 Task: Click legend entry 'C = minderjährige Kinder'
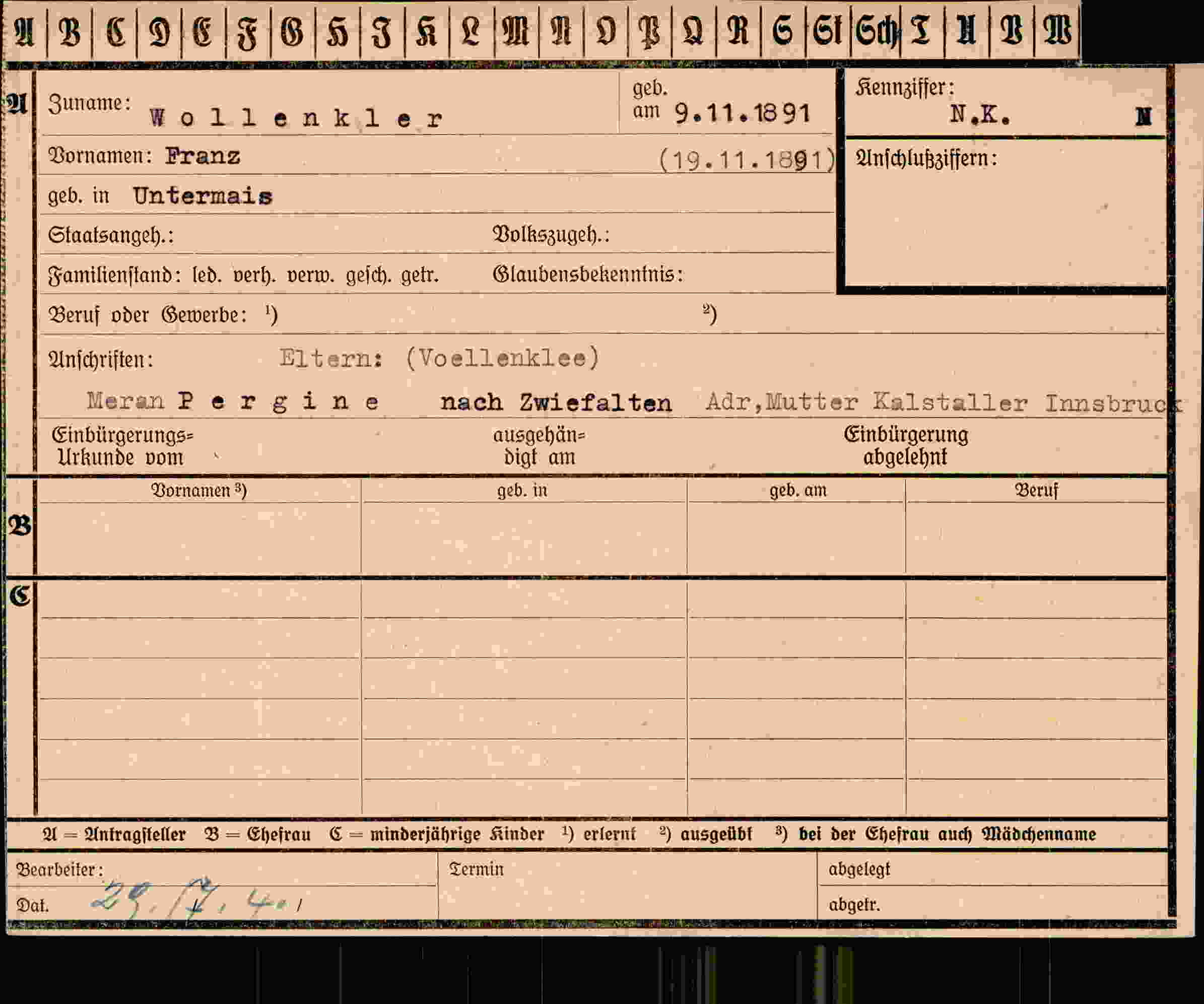[437, 834]
